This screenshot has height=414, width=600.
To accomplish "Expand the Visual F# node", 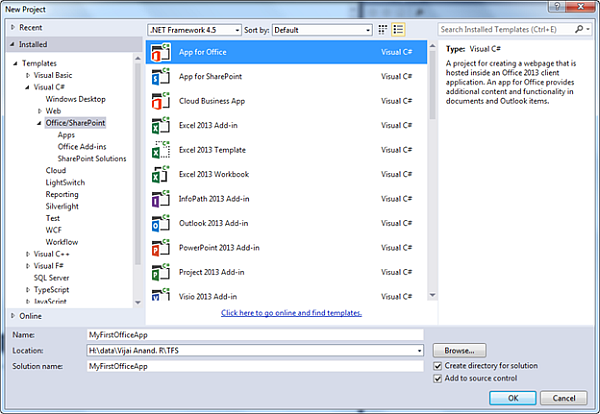I will 28,266.
